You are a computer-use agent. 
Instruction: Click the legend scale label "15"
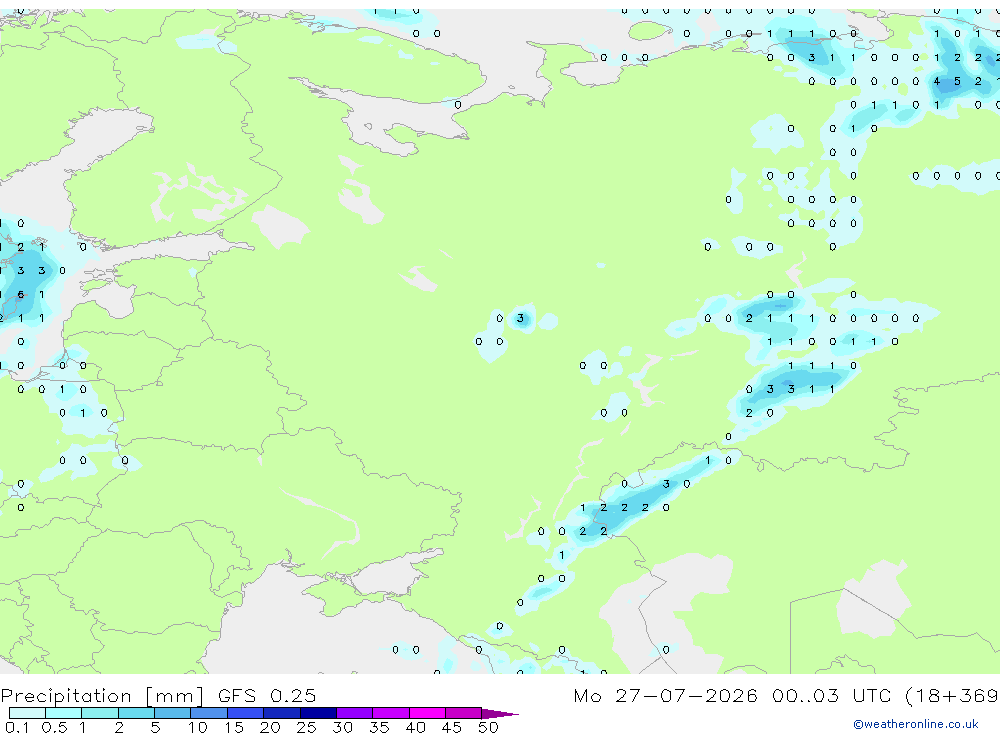(x=233, y=727)
